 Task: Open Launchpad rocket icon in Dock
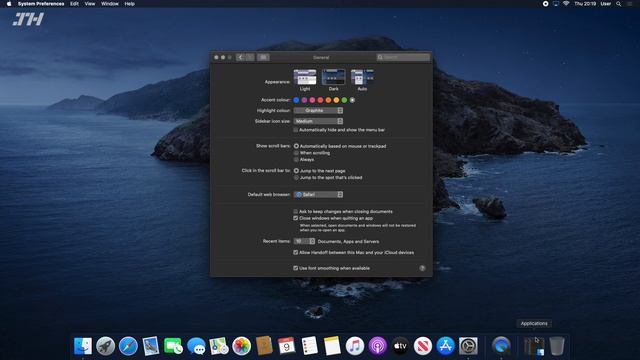tap(105, 346)
